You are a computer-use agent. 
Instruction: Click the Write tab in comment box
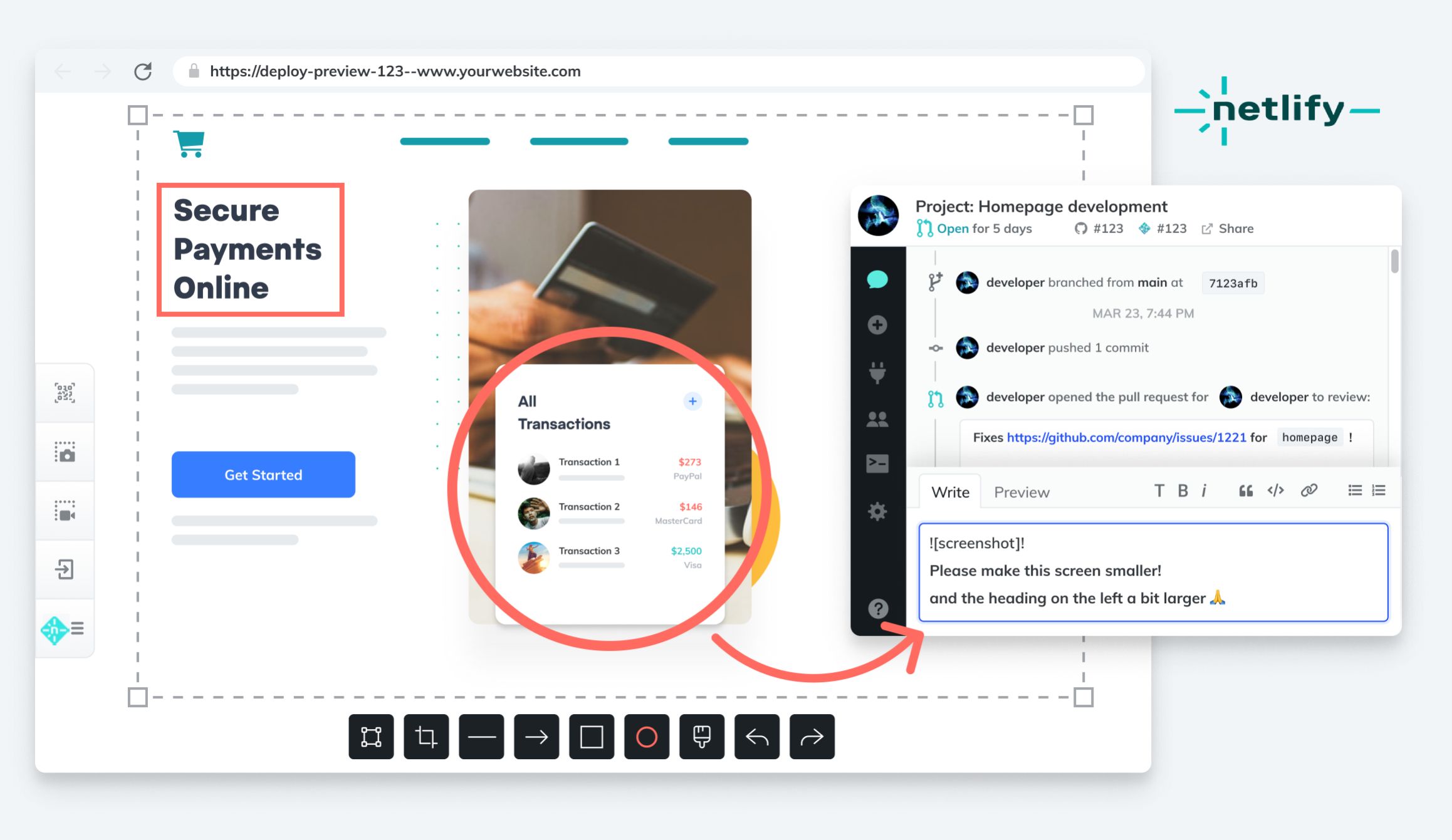point(951,492)
